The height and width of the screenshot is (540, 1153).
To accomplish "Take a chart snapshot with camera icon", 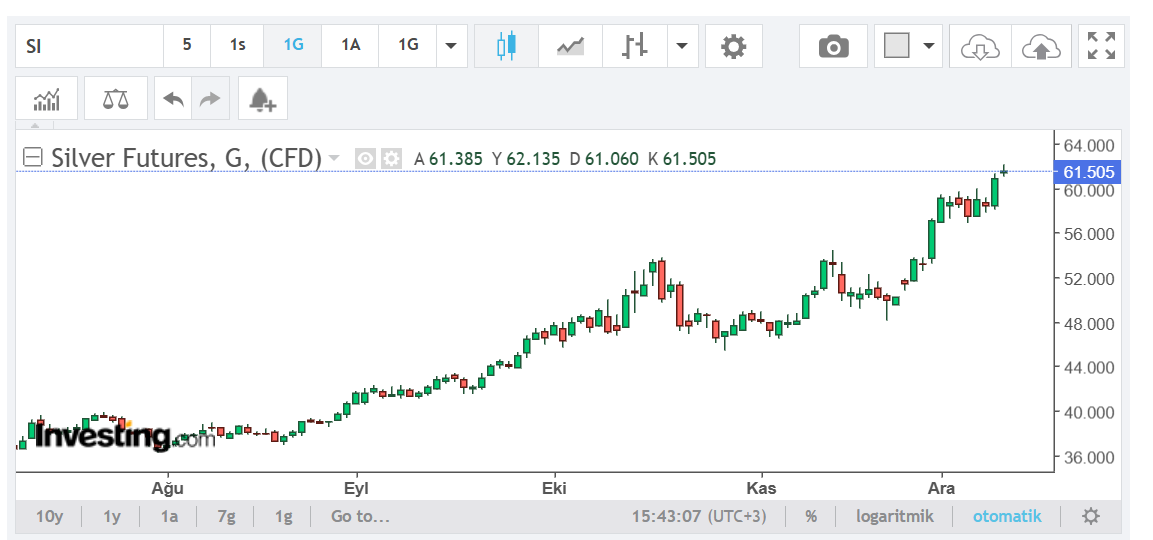I will pos(833,46).
